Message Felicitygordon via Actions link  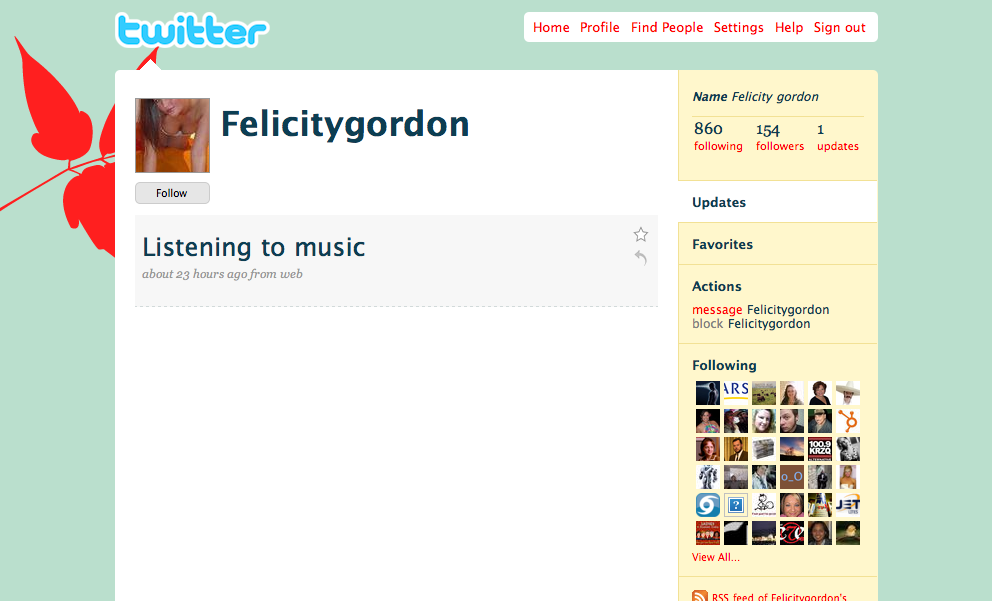pyautogui.click(x=717, y=309)
